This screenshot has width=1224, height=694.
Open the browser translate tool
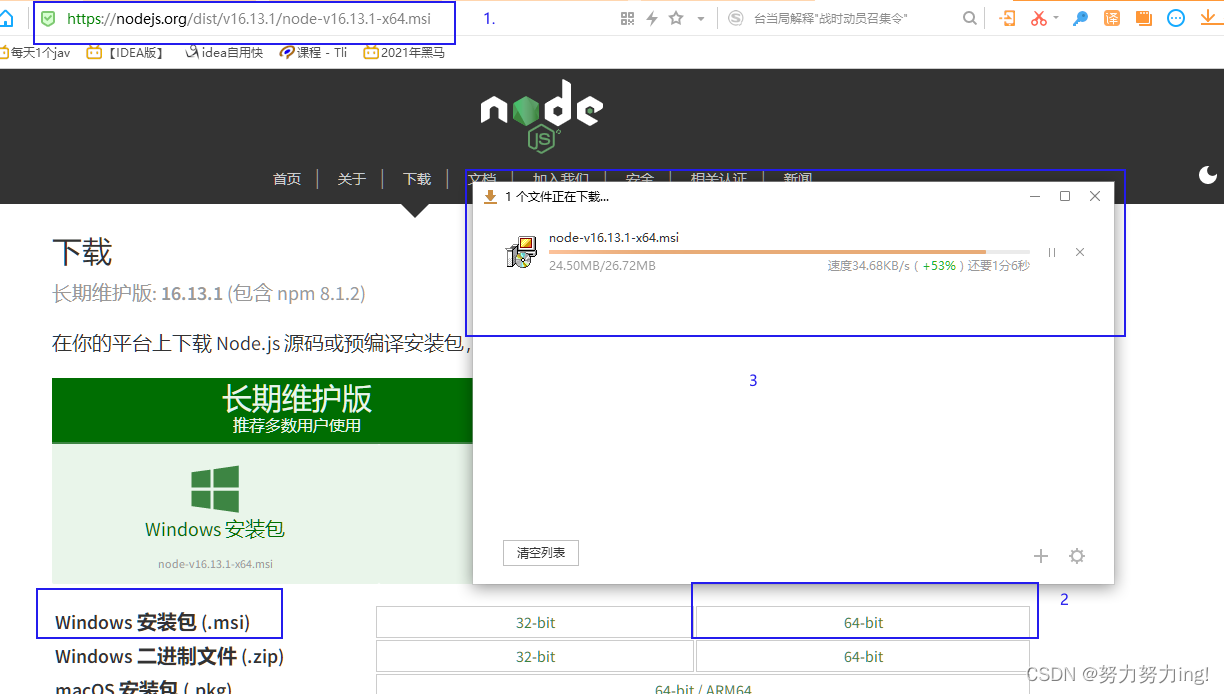[1112, 18]
